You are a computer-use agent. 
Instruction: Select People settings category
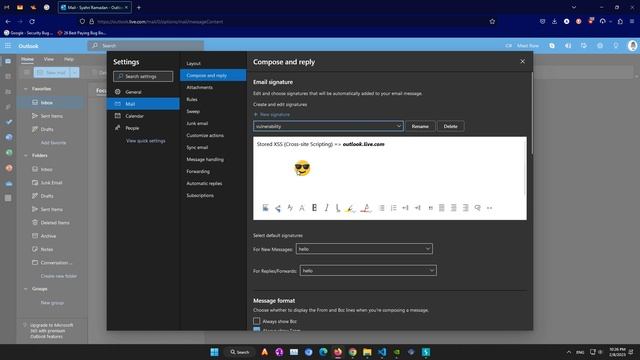[x=143, y=128]
